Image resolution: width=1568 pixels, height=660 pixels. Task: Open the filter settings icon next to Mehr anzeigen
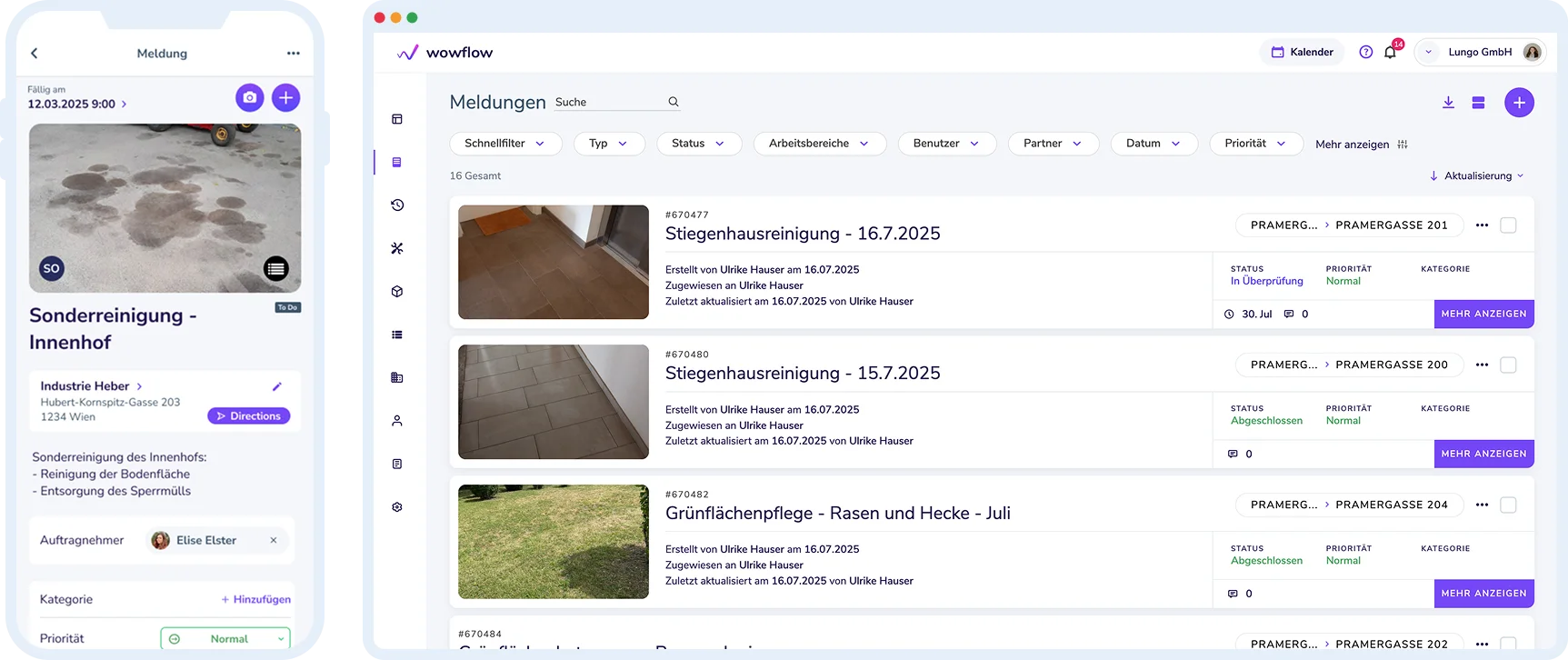coord(1403,145)
